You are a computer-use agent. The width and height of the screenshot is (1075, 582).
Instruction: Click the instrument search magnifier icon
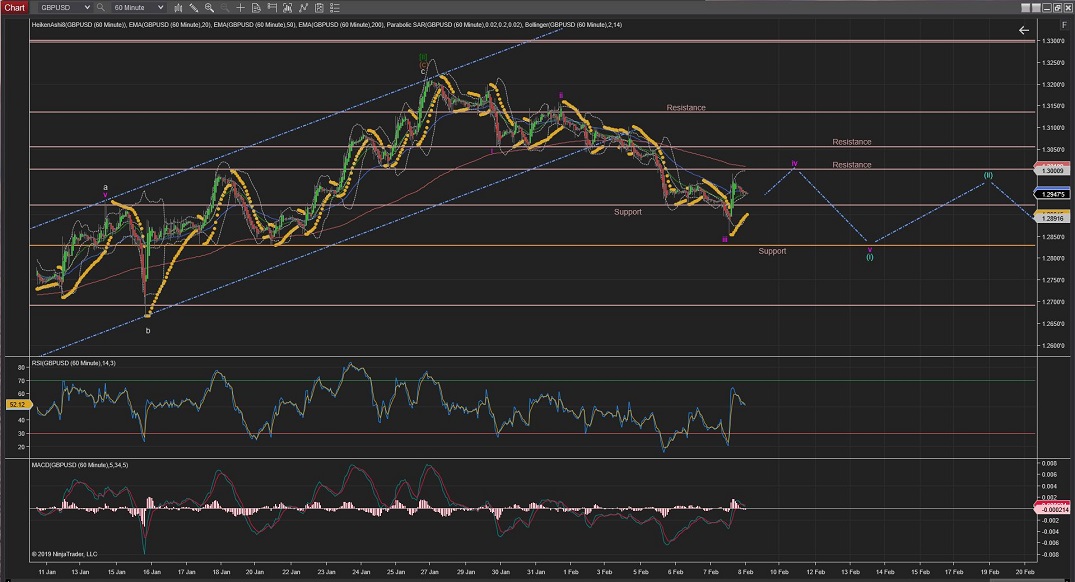click(x=100, y=8)
